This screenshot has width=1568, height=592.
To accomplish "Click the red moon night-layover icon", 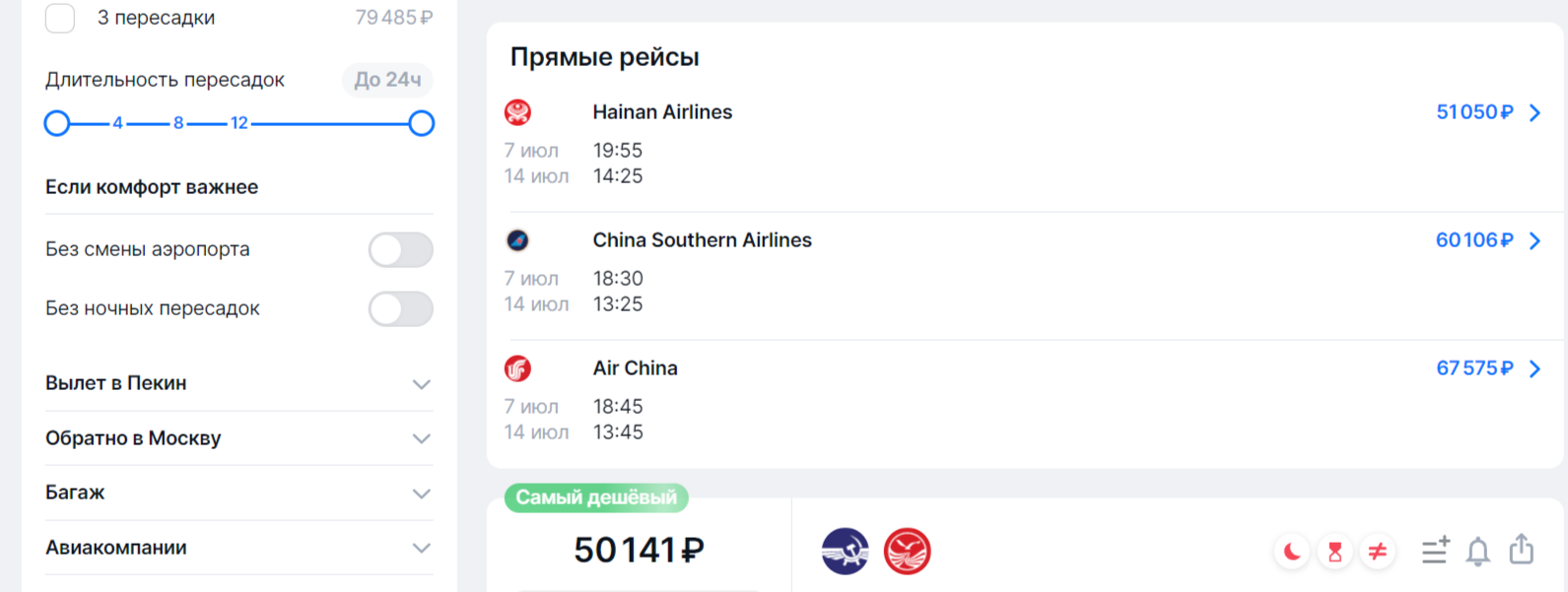I will click(x=1291, y=552).
